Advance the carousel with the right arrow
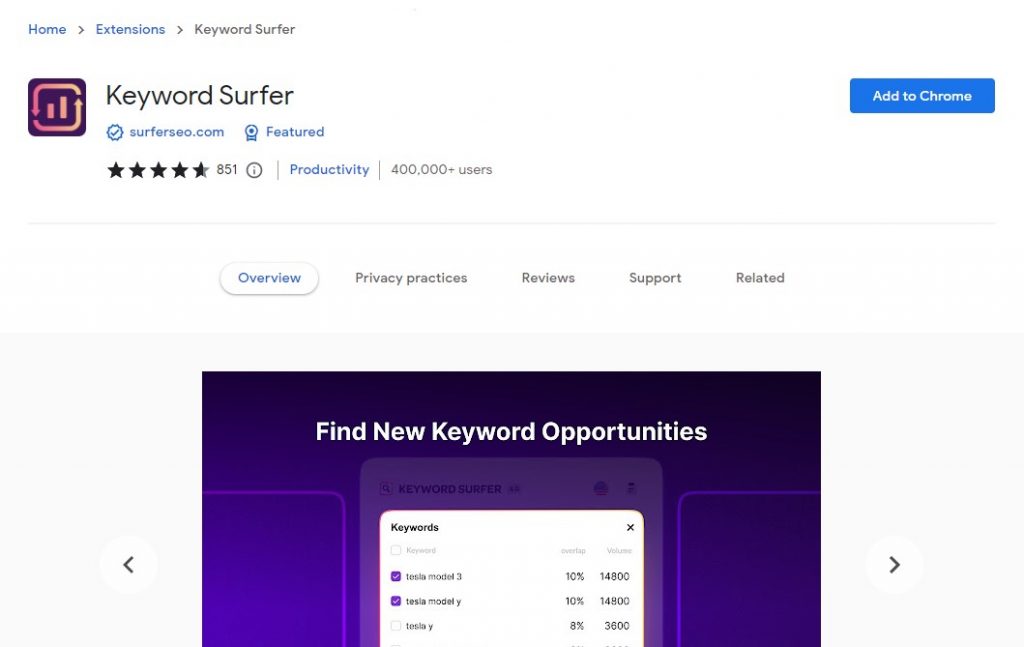 point(893,564)
